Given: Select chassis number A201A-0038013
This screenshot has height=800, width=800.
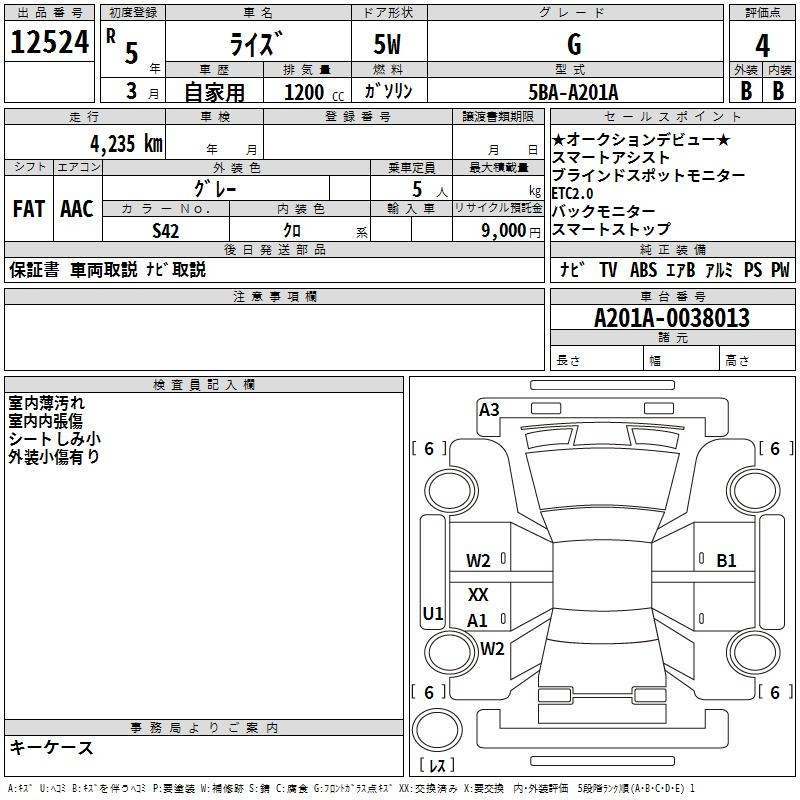Looking at the screenshot, I should tap(671, 319).
